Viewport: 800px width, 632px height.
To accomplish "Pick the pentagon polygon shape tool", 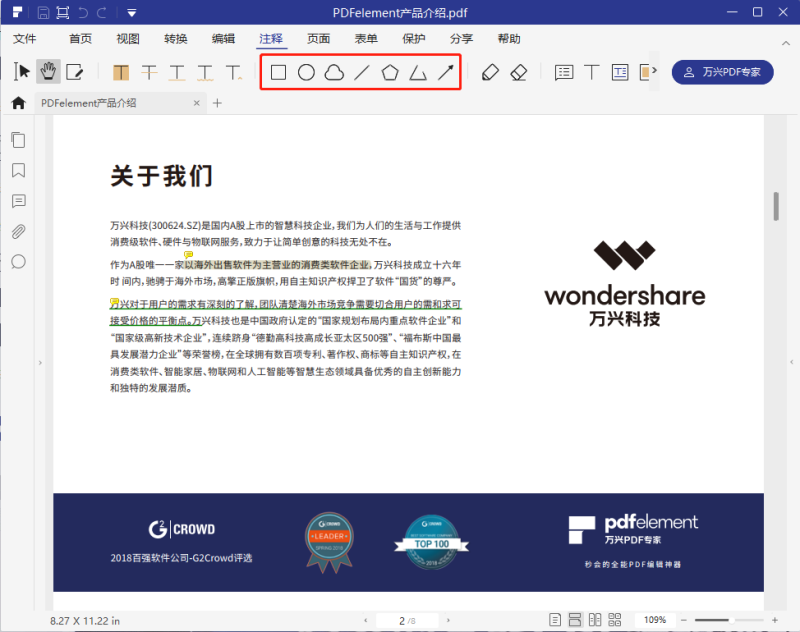I will [390, 72].
